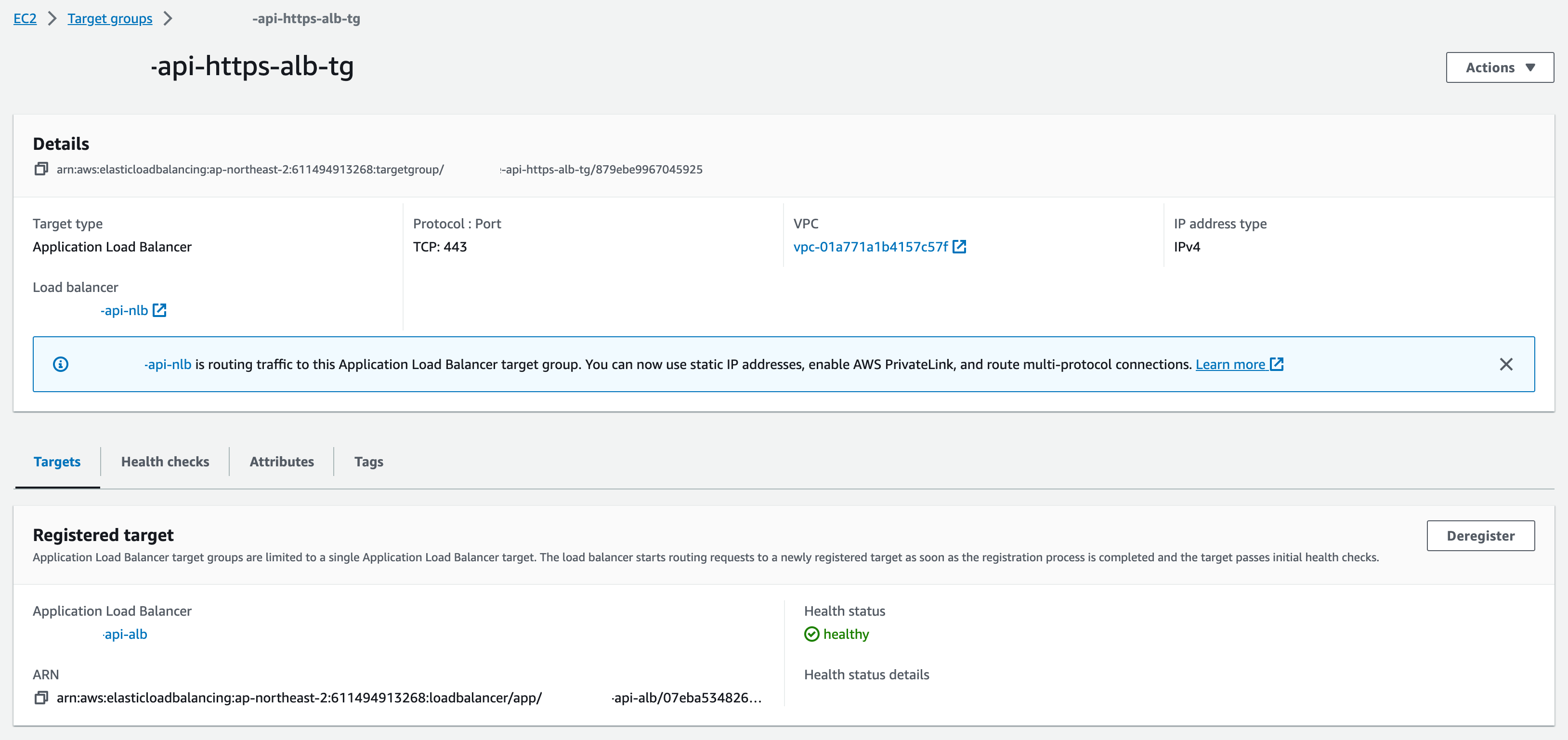The image size is (1568, 740).
Task: Click the healthy status text
Action: click(846, 634)
